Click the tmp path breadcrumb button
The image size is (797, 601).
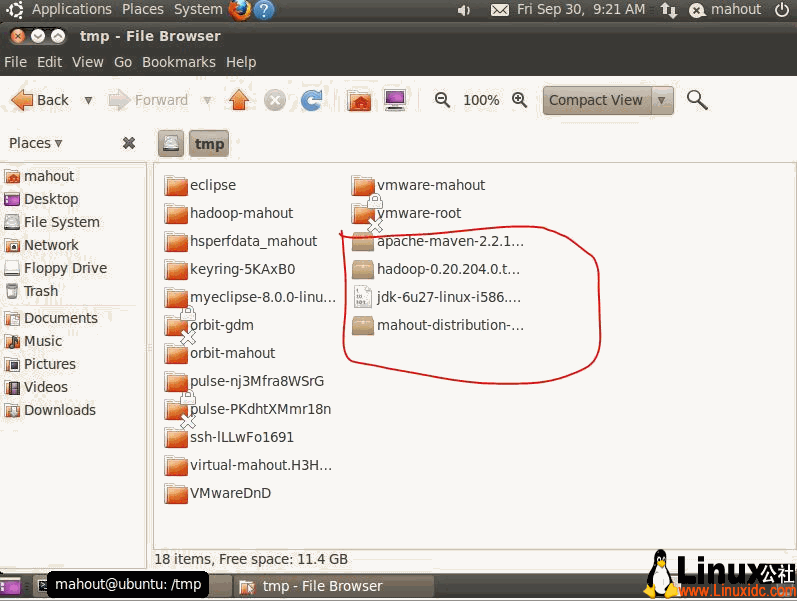(209, 143)
